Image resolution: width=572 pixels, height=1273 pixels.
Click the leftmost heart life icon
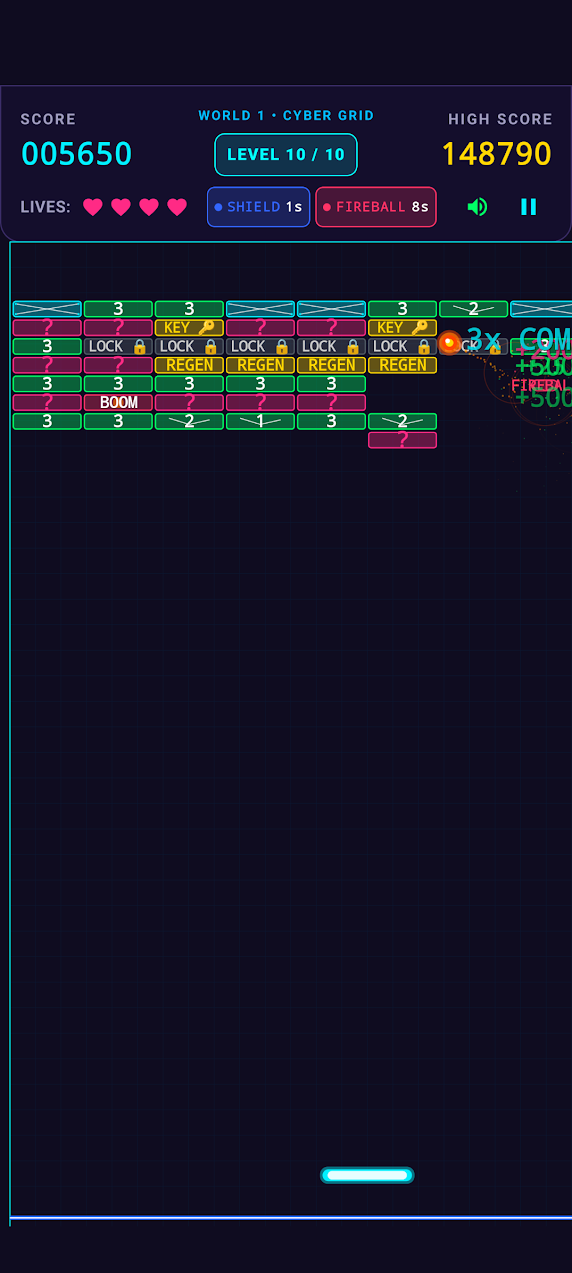coord(93,207)
